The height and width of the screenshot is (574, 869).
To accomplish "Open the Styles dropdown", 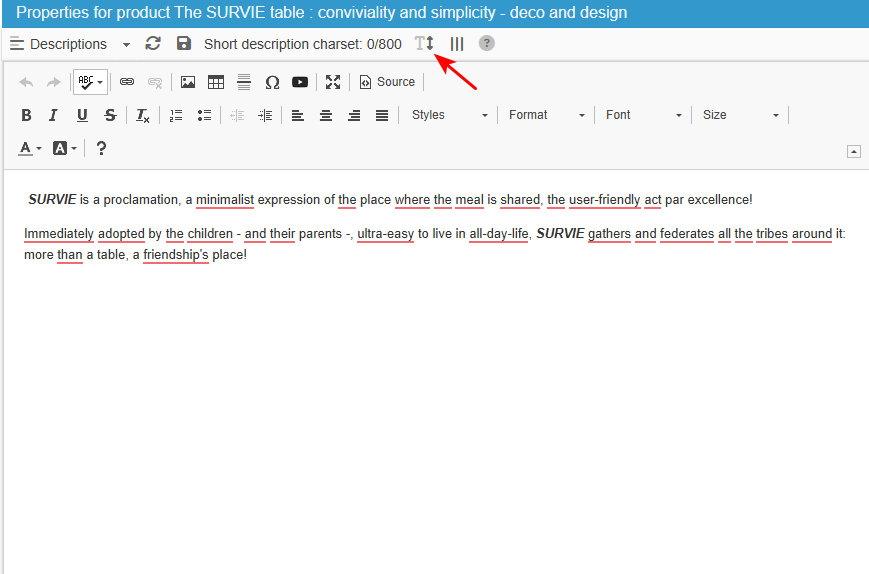I will click(x=449, y=115).
